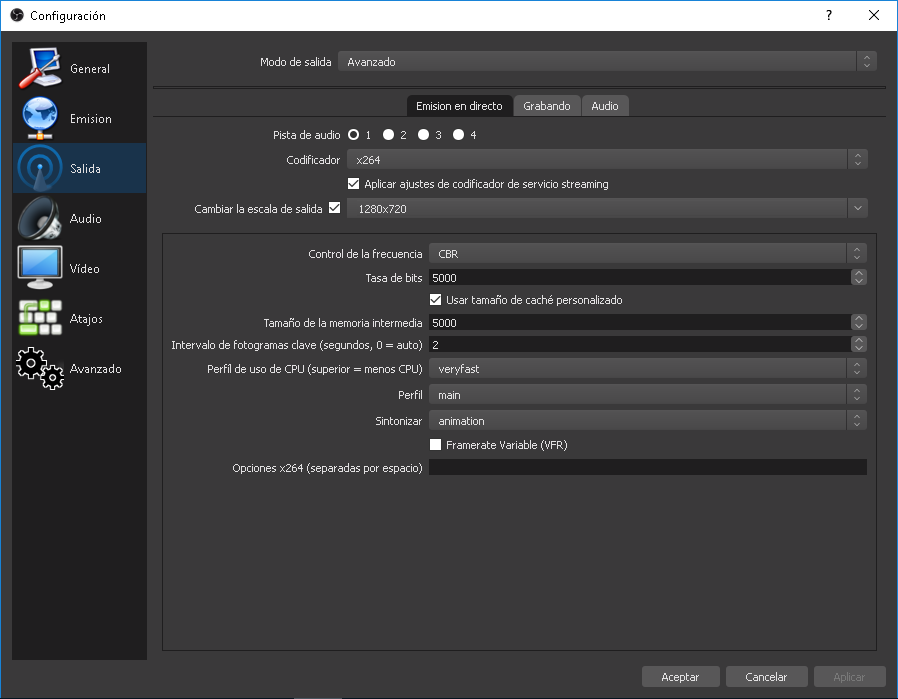Image resolution: width=898 pixels, height=699 pixels.
Task: Switch to the Grabando tab
Action: click(x=547, y=106)
